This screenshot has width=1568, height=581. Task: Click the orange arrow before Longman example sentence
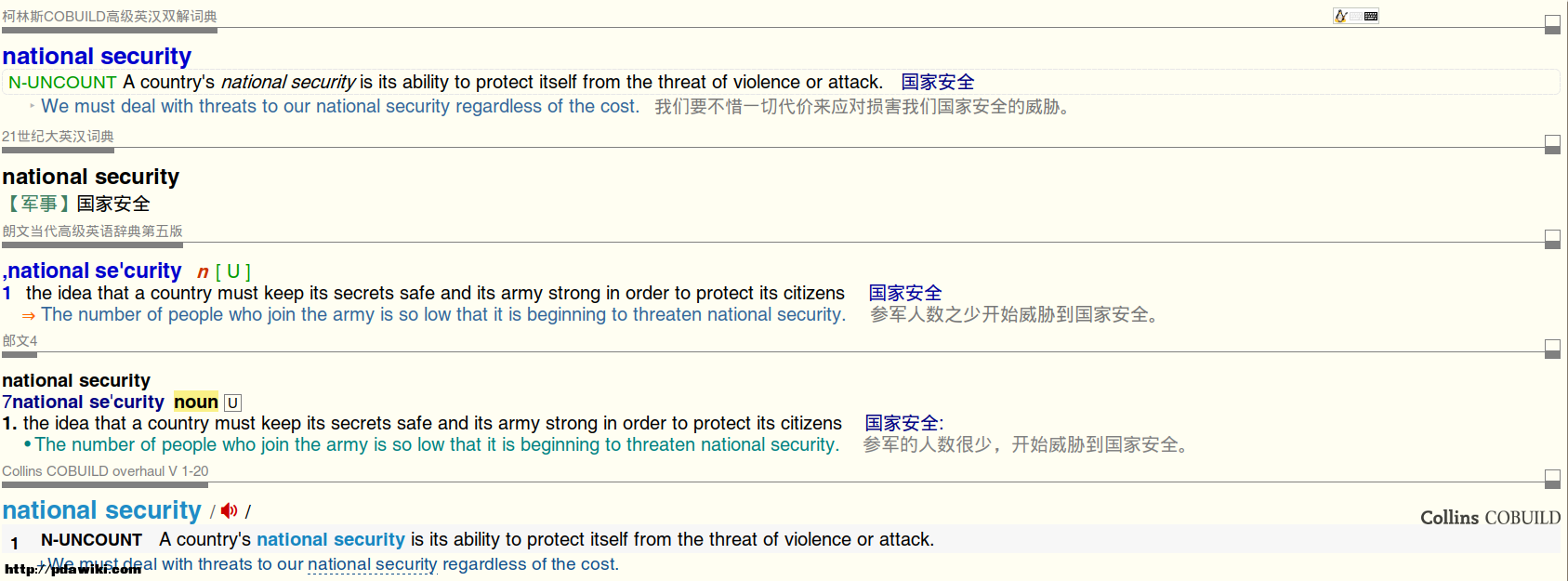click(x=28, y=316)
